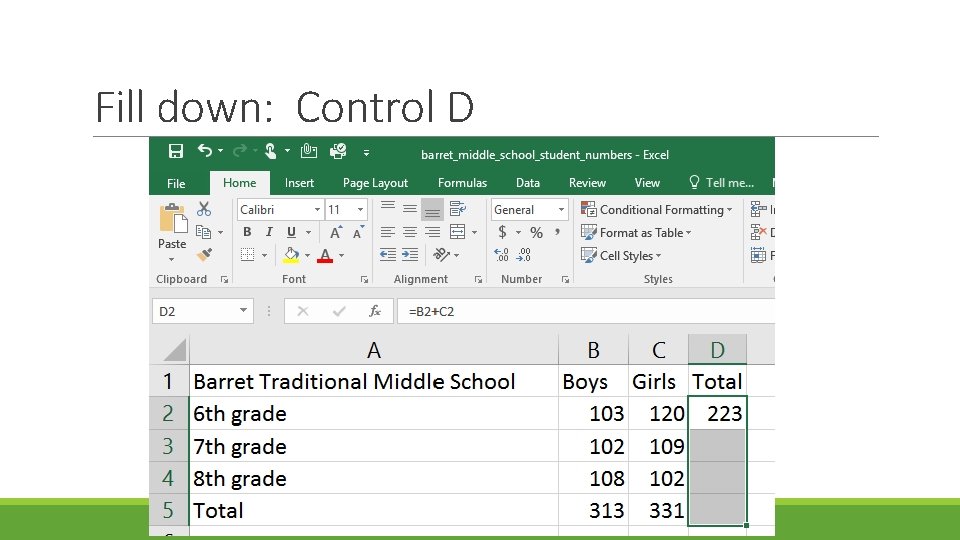Open the Page Layout tab
Screen dimensions: 960x540
coord(375,183)
